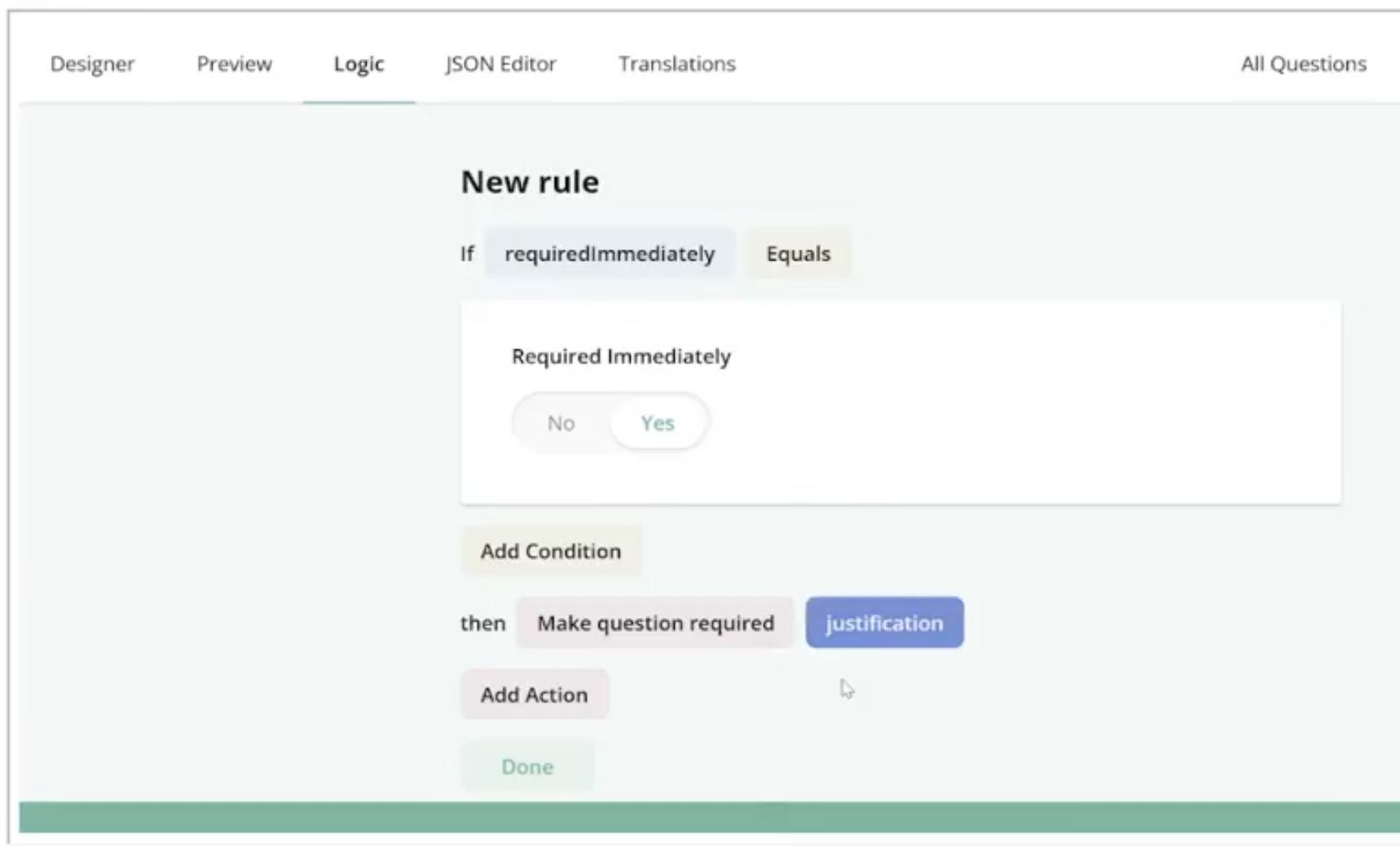The width and height of the screenshot is (1400, 847).
Task: Set Required Immediately to Yes
Action: pos(658,423)
